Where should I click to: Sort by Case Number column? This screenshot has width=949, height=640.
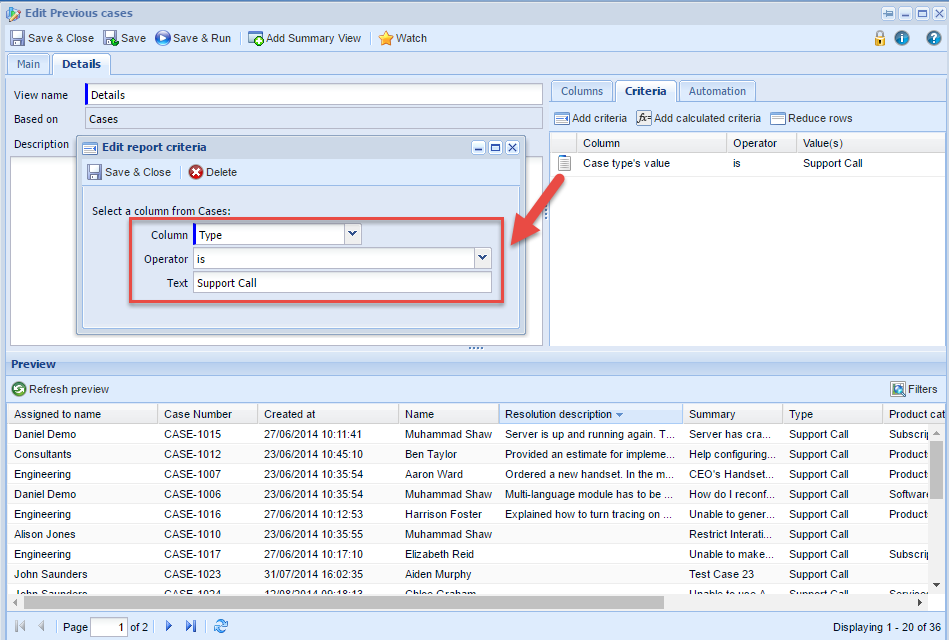click(207, 414)
